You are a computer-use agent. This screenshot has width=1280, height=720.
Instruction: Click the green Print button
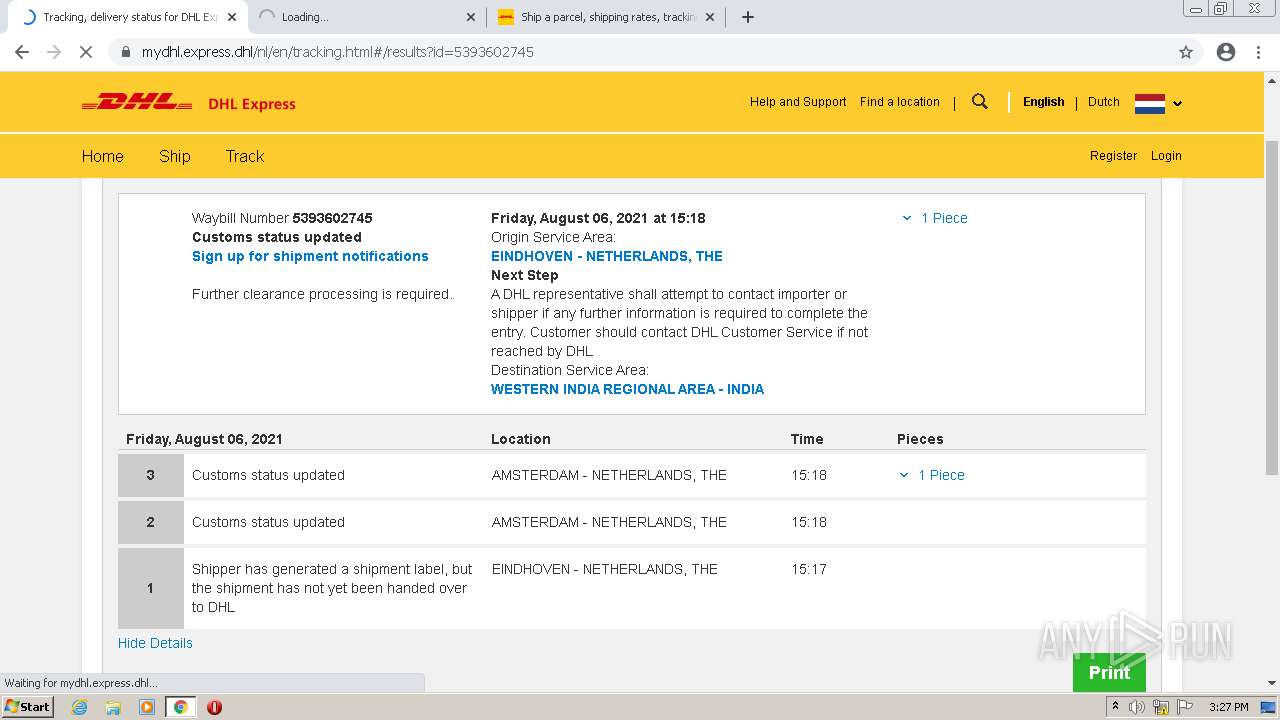[1109, 672]
